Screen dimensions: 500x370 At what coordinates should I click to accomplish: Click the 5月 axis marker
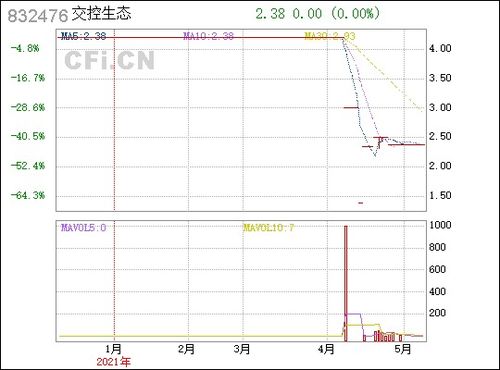pos(403,349)
